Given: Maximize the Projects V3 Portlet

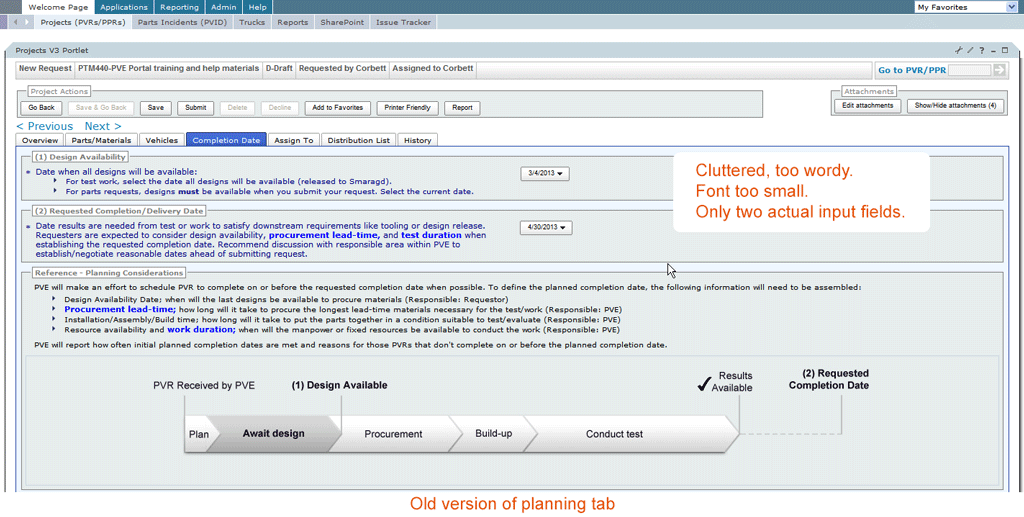Looking at the screenshot, I should [1005, 50].
